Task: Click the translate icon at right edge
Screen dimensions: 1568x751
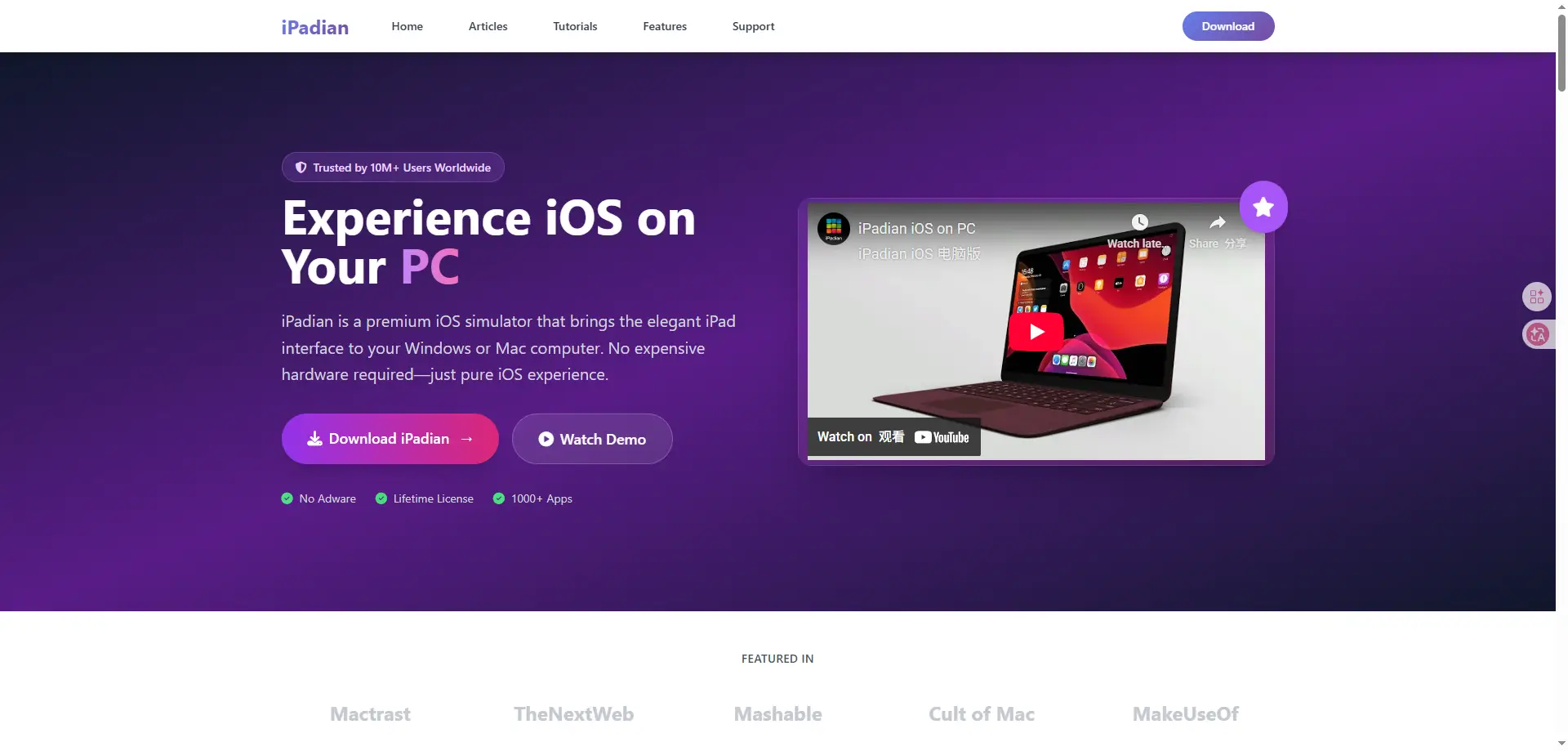Action: (1538, 334)
